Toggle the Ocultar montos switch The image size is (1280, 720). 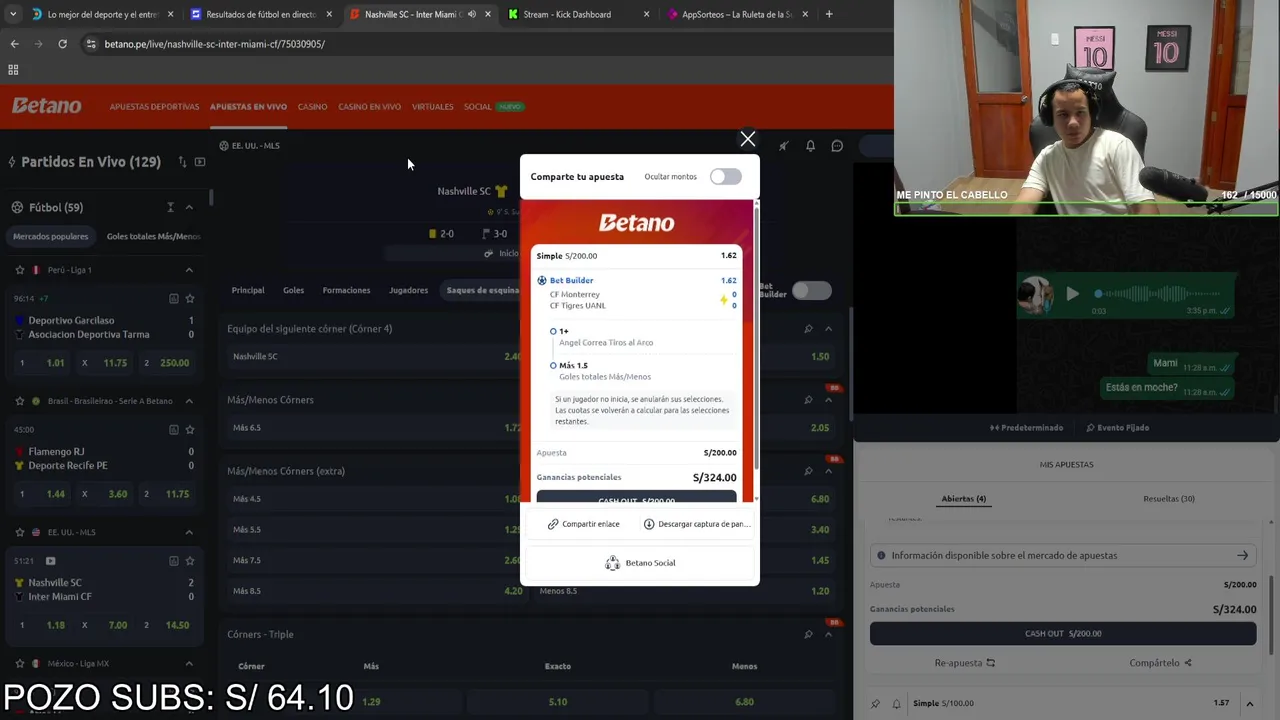(725, 177)
